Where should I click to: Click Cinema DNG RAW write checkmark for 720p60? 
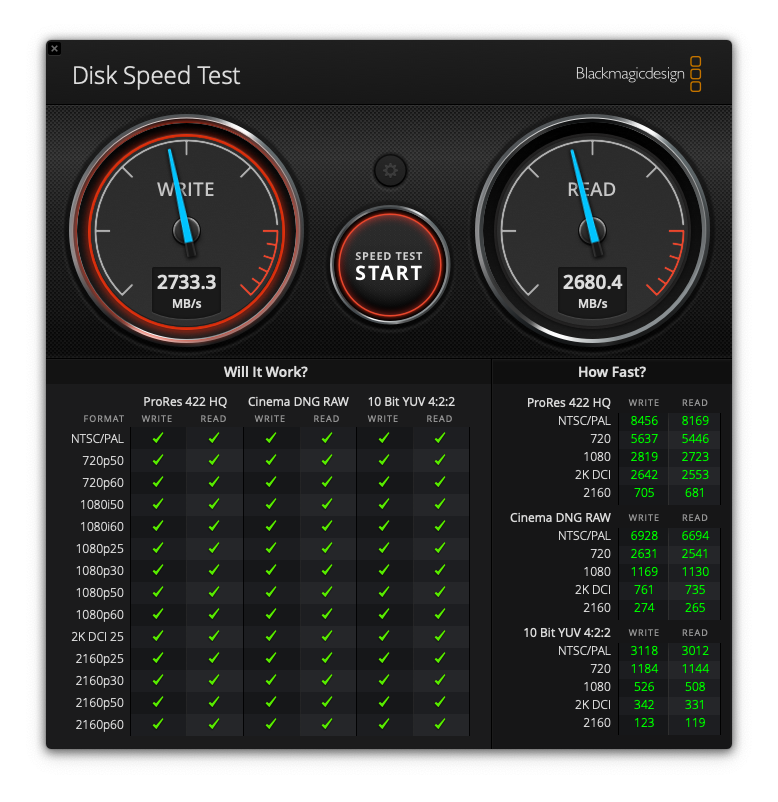pyautogui.click(x=271, y=482)
